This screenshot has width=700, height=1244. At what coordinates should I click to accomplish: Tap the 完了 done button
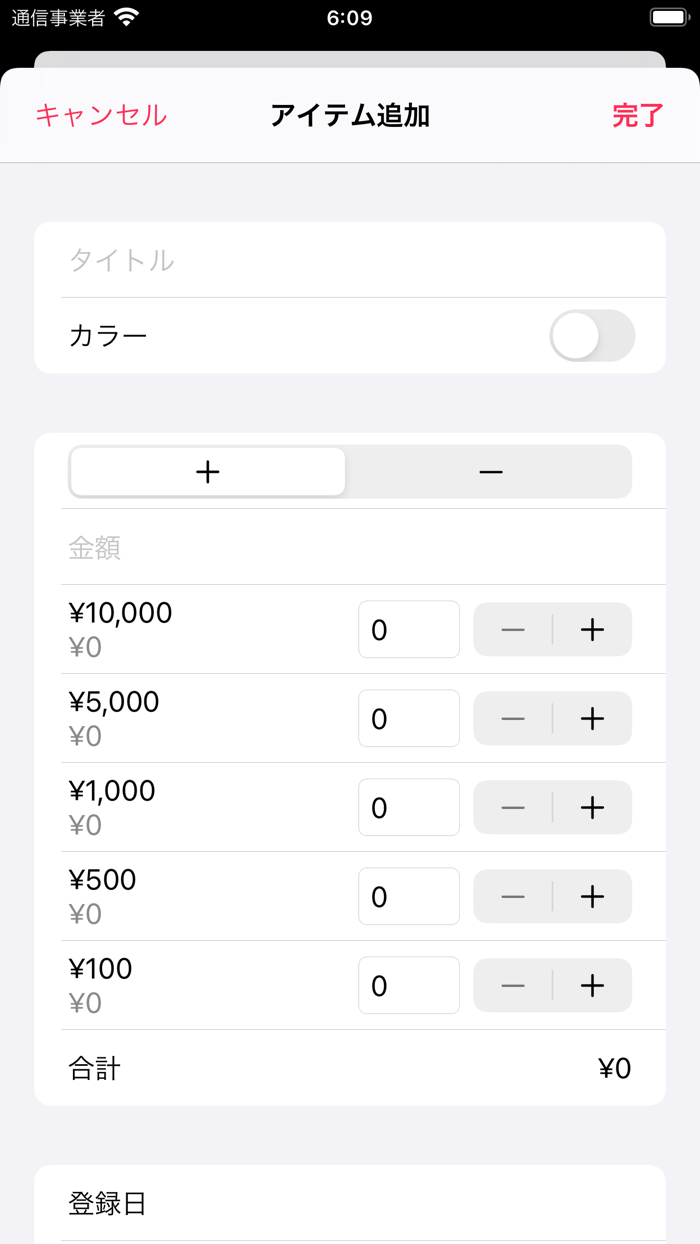click(637, 116)
